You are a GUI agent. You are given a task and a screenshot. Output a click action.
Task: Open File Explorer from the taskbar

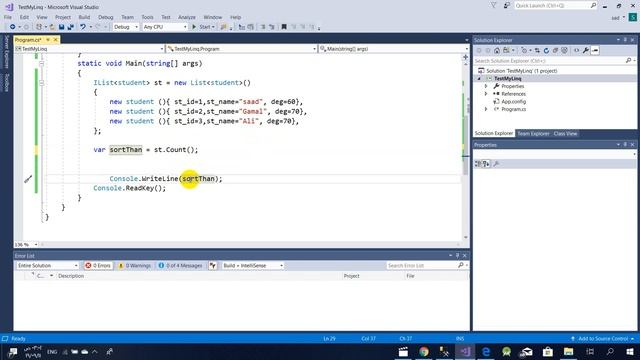tap(569, 351)
